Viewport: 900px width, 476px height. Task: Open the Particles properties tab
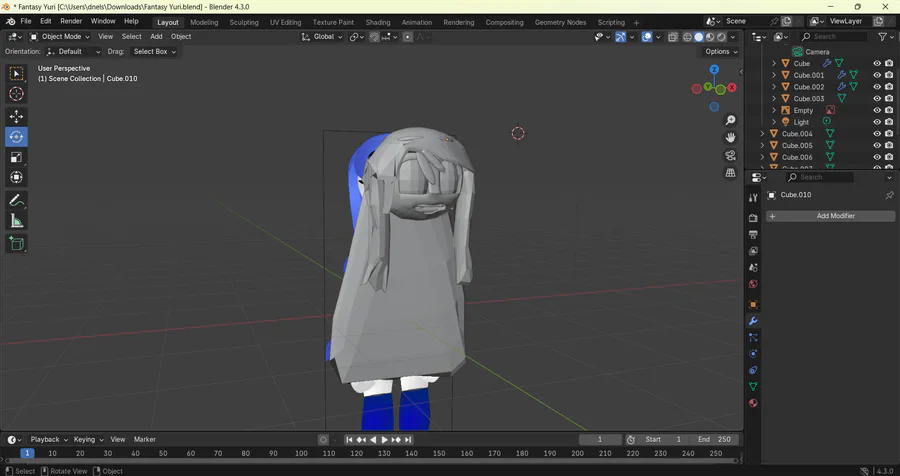[753, 338]
